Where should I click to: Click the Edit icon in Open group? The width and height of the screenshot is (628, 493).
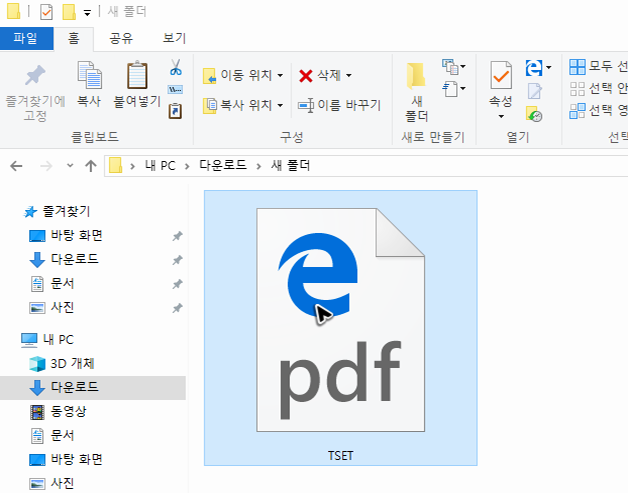tap(534, 91)
